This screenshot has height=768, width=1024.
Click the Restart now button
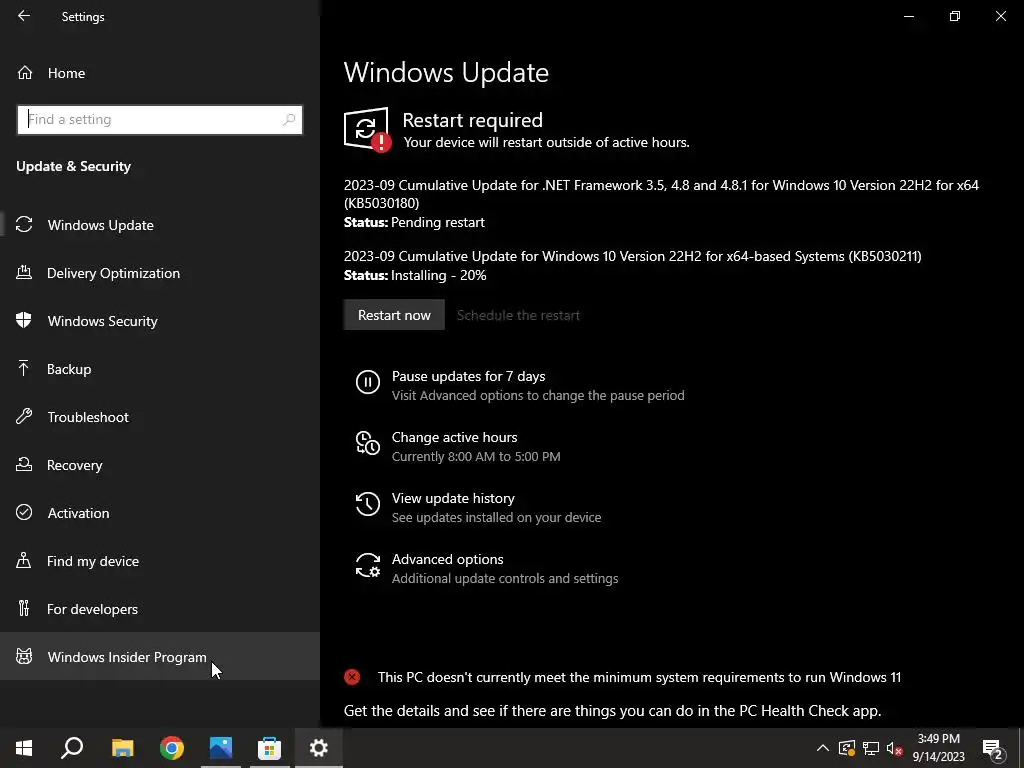394,315
